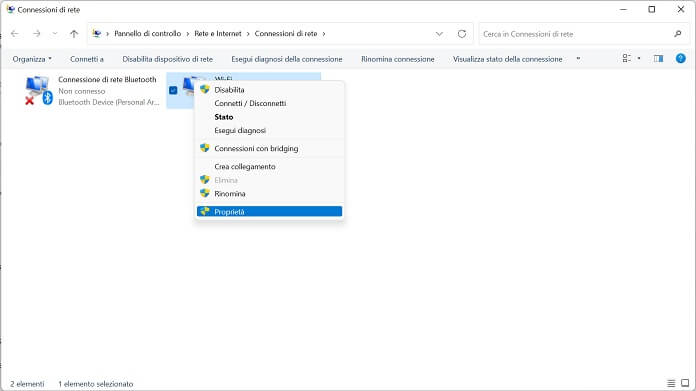The image size is (696, 391).
Task: Click Connessioni di rete breadcrumb
Action: (286, 34)
